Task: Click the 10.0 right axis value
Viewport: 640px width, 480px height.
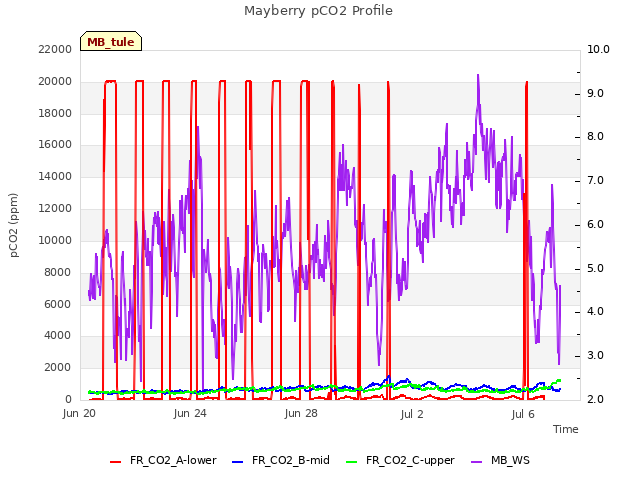Action: pyautogui.click(x=598, y=49)
